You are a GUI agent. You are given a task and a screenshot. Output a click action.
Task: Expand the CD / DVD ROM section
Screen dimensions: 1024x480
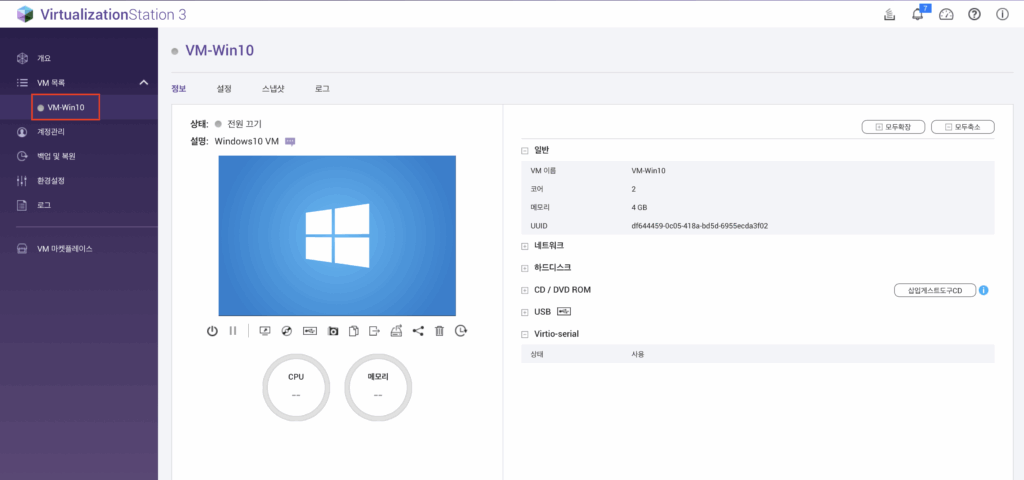tap(524, 291)
